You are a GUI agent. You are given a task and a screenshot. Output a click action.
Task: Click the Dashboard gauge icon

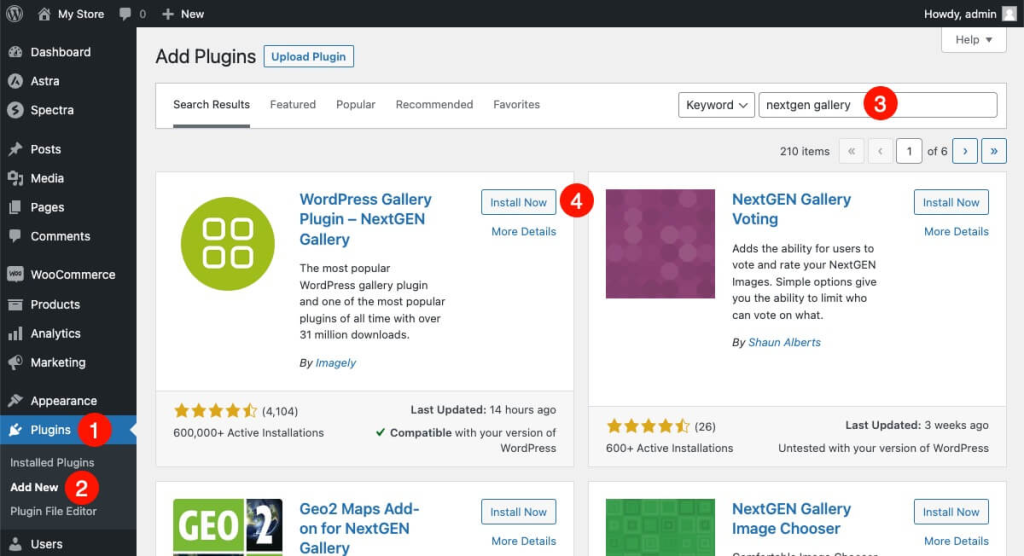15,52
